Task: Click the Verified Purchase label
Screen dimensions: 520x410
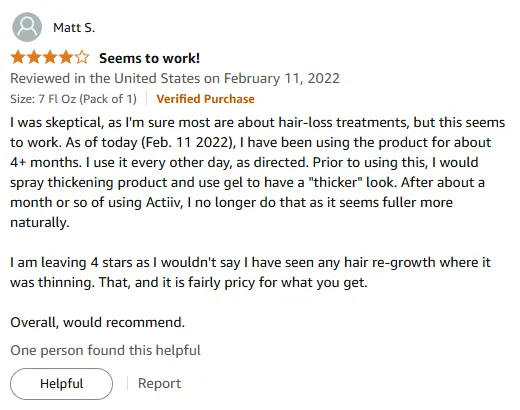Action: [205, 99]
